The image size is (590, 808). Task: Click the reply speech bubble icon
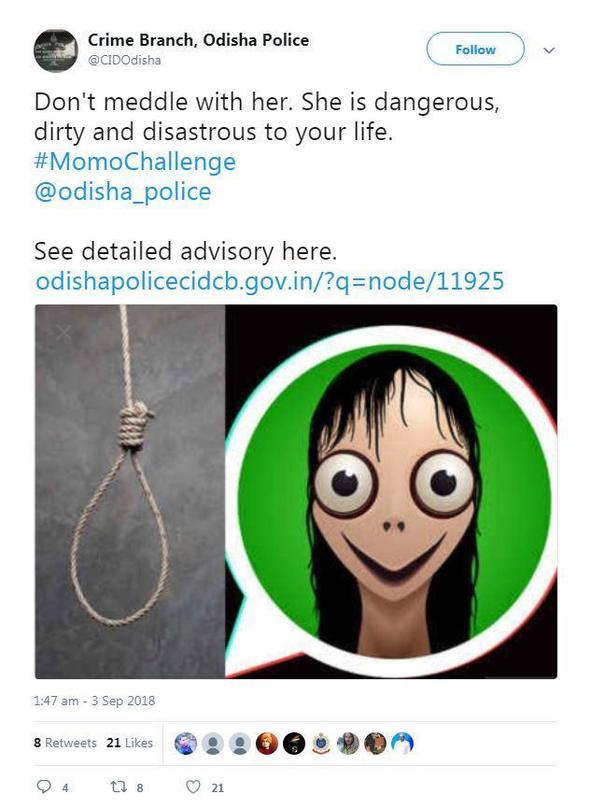click(x=44, y=786)
